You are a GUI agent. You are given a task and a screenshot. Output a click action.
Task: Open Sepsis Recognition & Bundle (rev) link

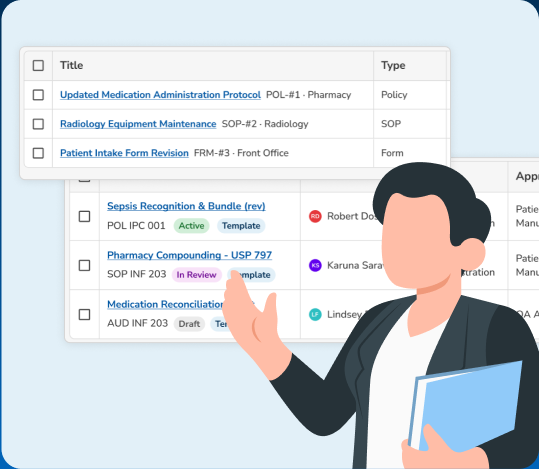pyautogui.click(x=186, y=206)
